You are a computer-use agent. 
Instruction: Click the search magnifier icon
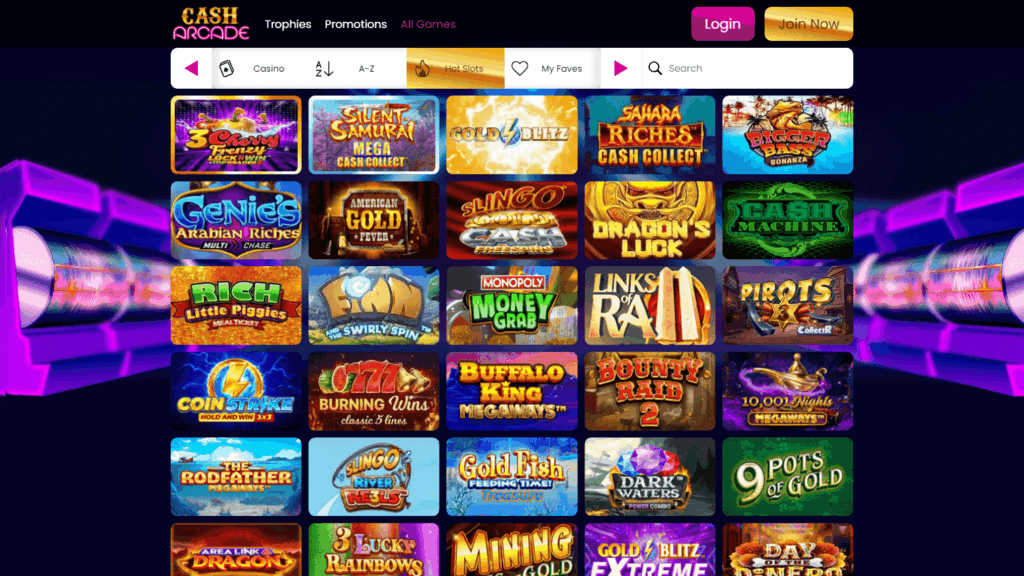[655, 68]
